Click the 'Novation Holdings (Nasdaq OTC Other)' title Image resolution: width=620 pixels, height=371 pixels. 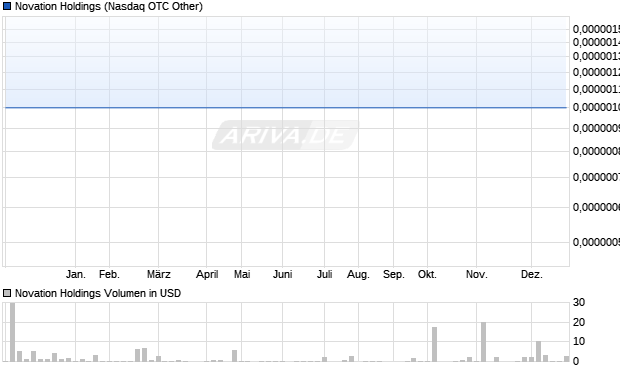coord(109,7)
